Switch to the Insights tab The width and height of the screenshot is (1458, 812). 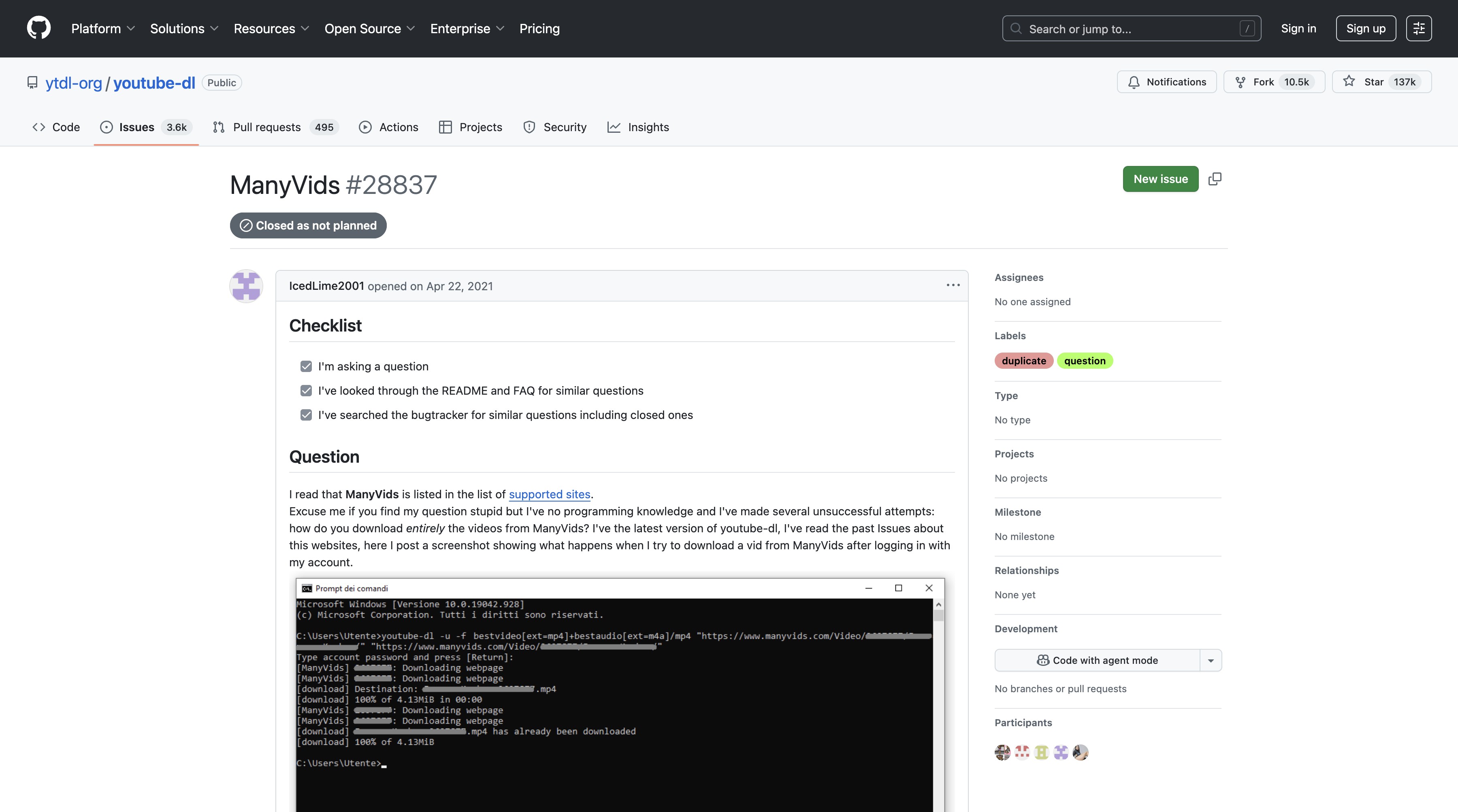[638, 128]
